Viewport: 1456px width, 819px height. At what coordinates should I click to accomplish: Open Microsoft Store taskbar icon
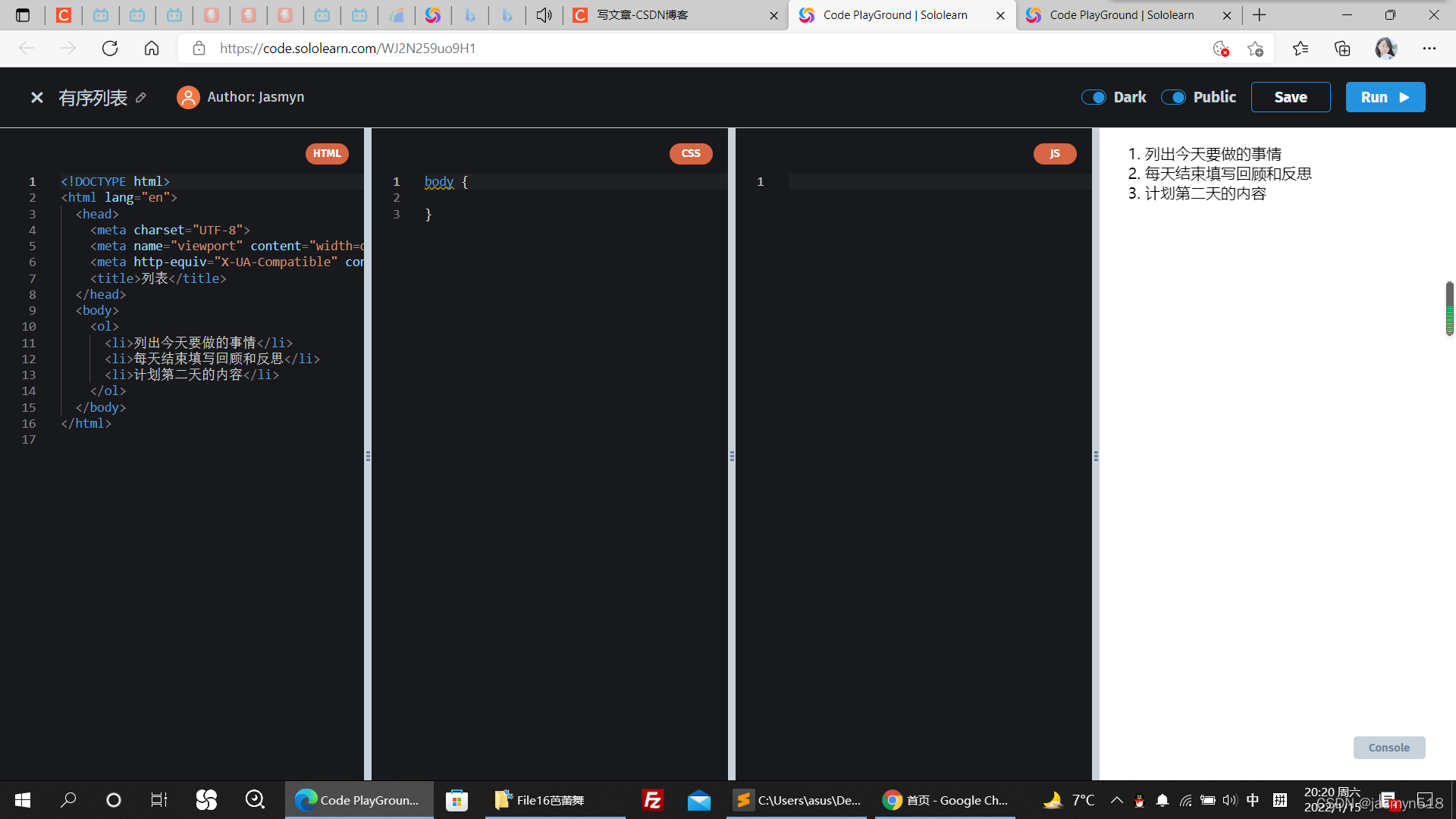tap(457, 800)
